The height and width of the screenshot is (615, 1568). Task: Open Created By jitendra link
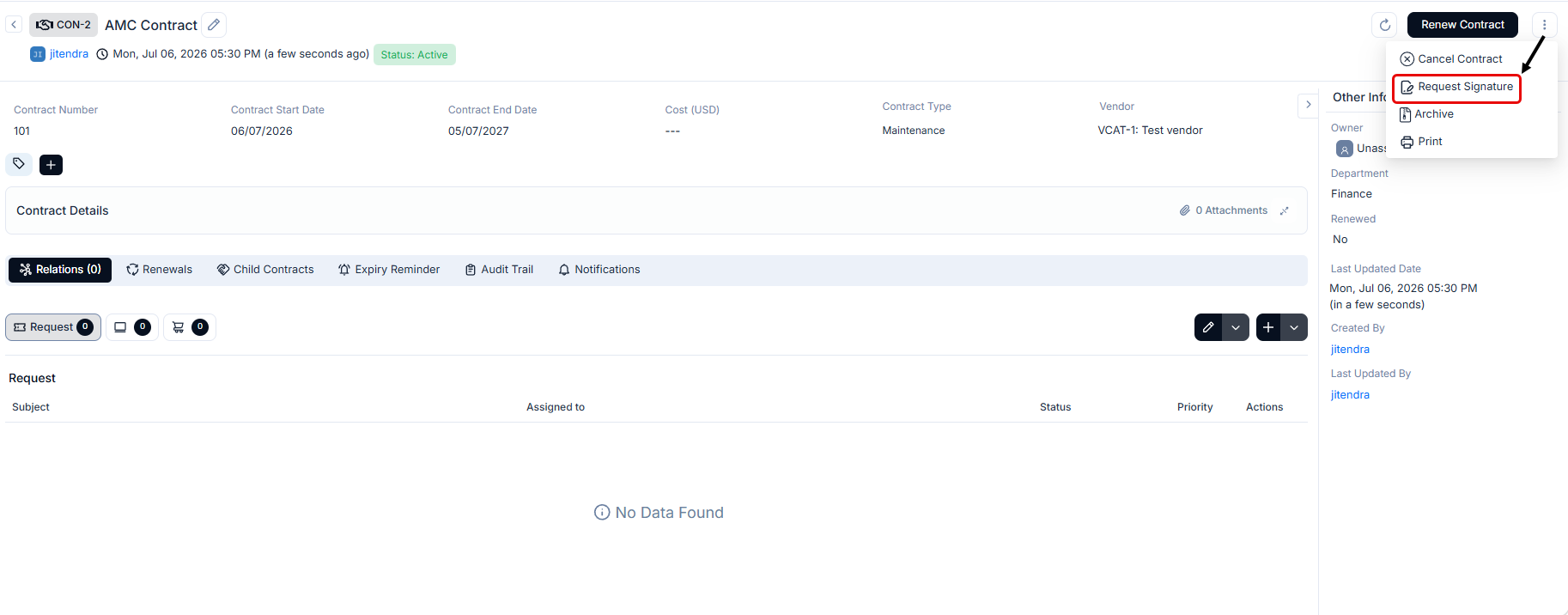(x=1350, y=350)
